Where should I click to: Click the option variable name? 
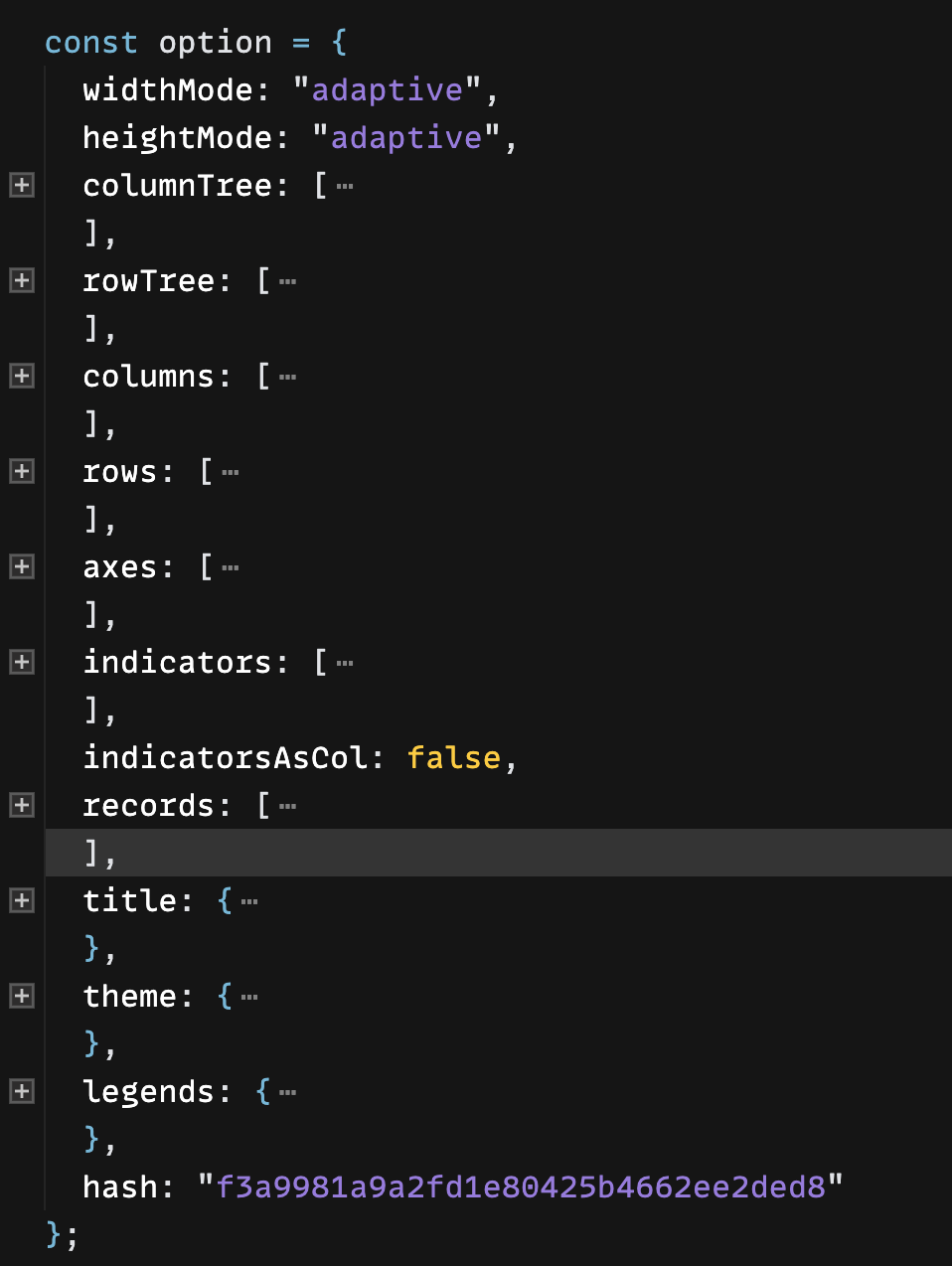pyautogui.click(x=215, y=43)
